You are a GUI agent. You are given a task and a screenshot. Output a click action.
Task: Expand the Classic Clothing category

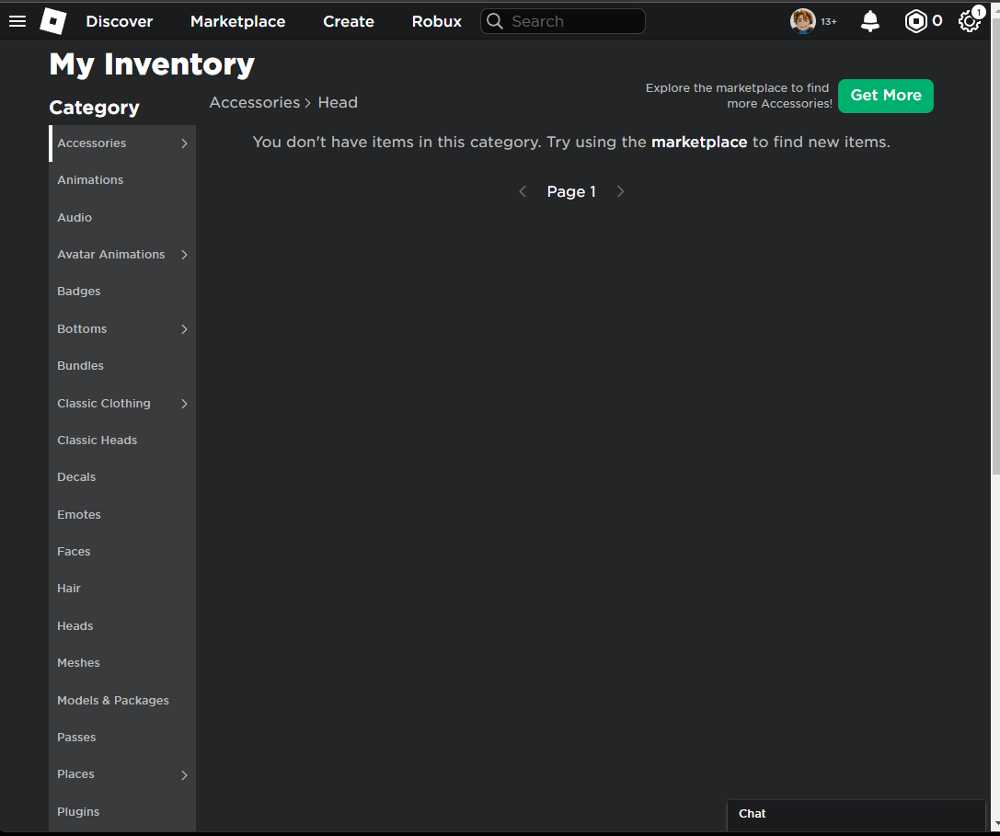184,404
